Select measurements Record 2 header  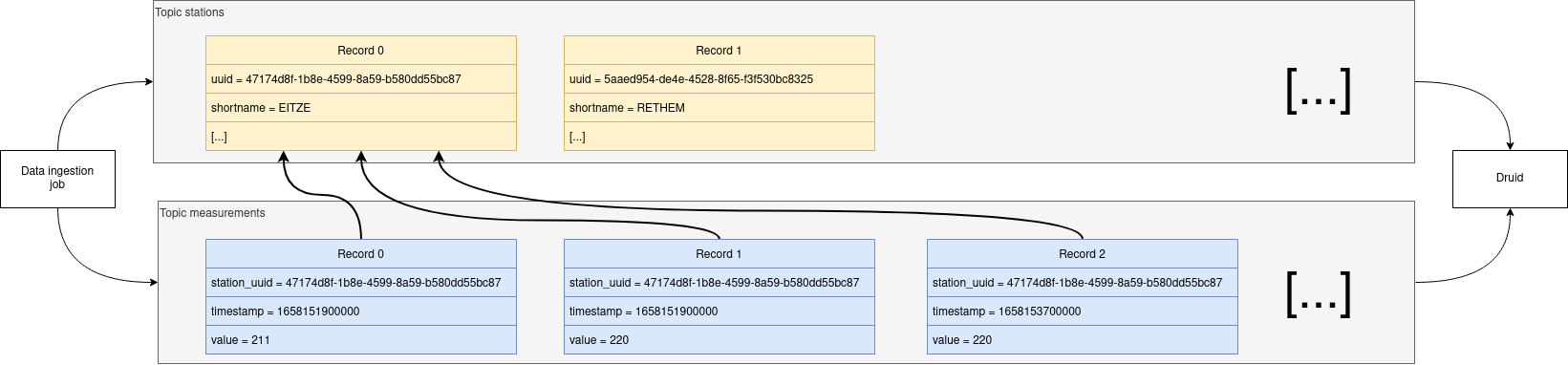click(1083, 254)
